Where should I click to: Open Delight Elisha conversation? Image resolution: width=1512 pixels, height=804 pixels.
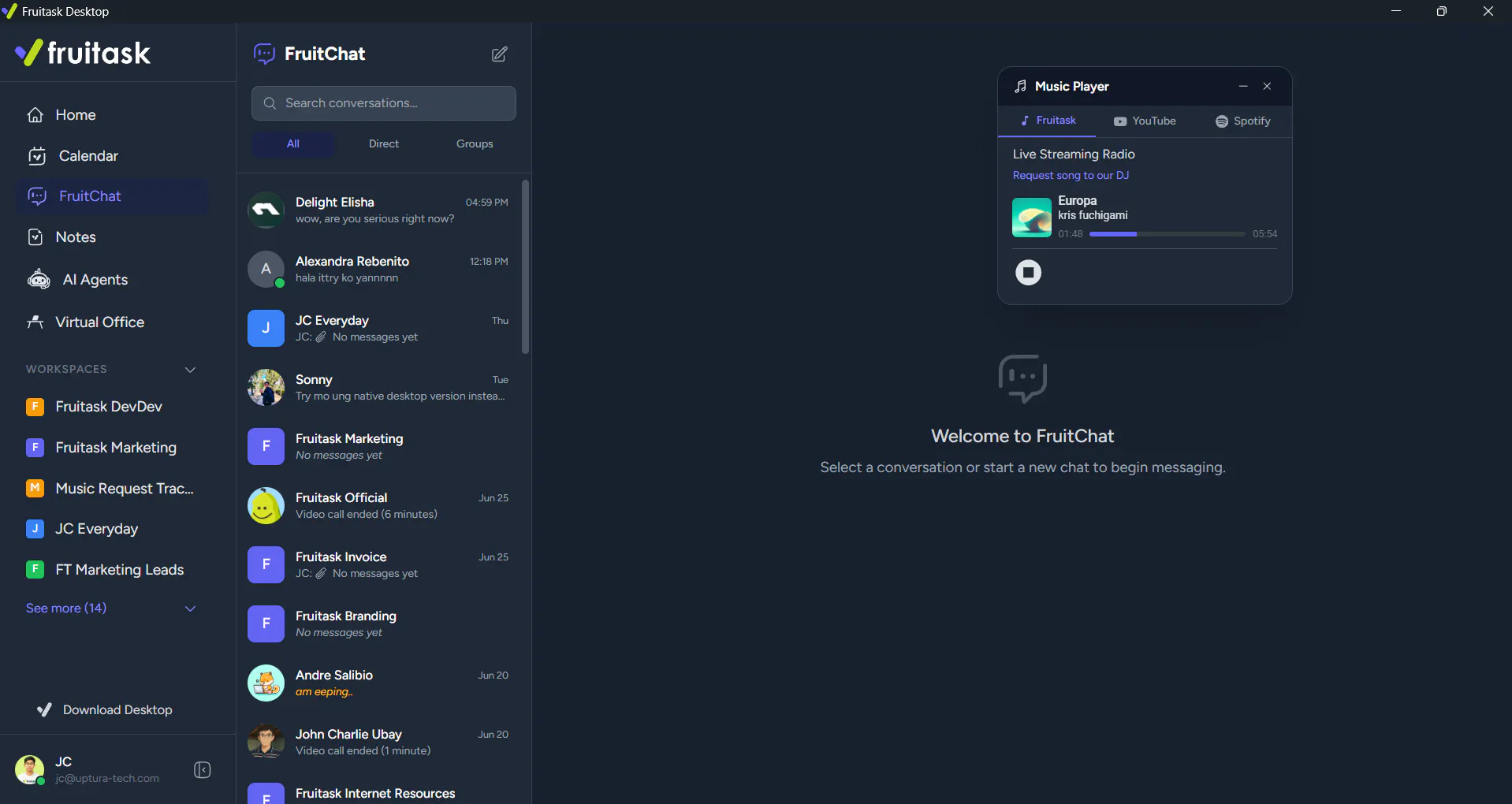point(378,210)
